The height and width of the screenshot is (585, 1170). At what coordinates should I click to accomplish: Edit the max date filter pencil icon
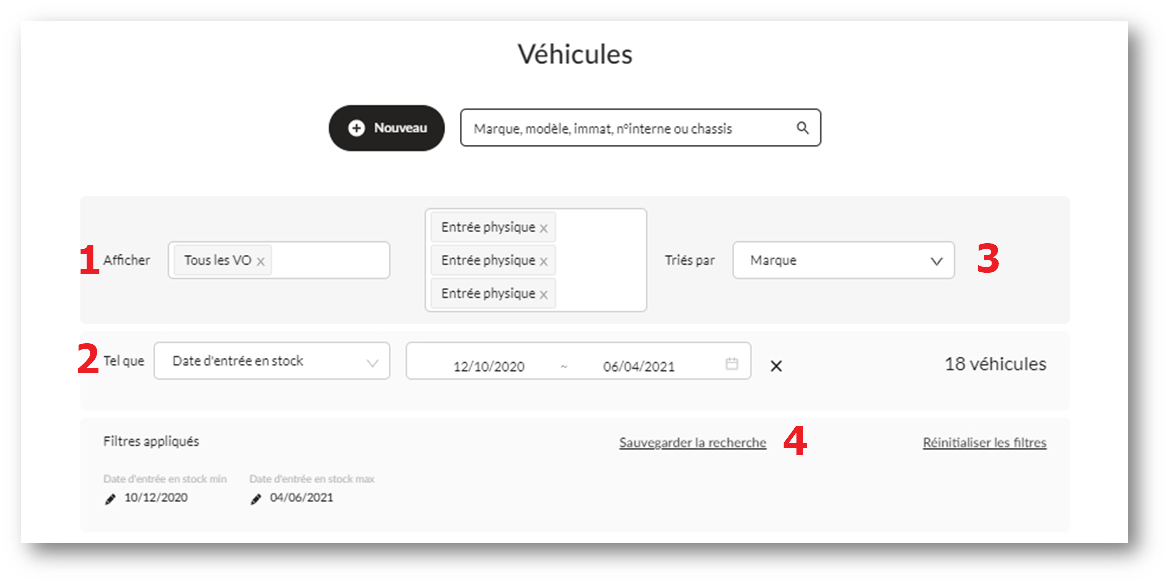point(256,499)
